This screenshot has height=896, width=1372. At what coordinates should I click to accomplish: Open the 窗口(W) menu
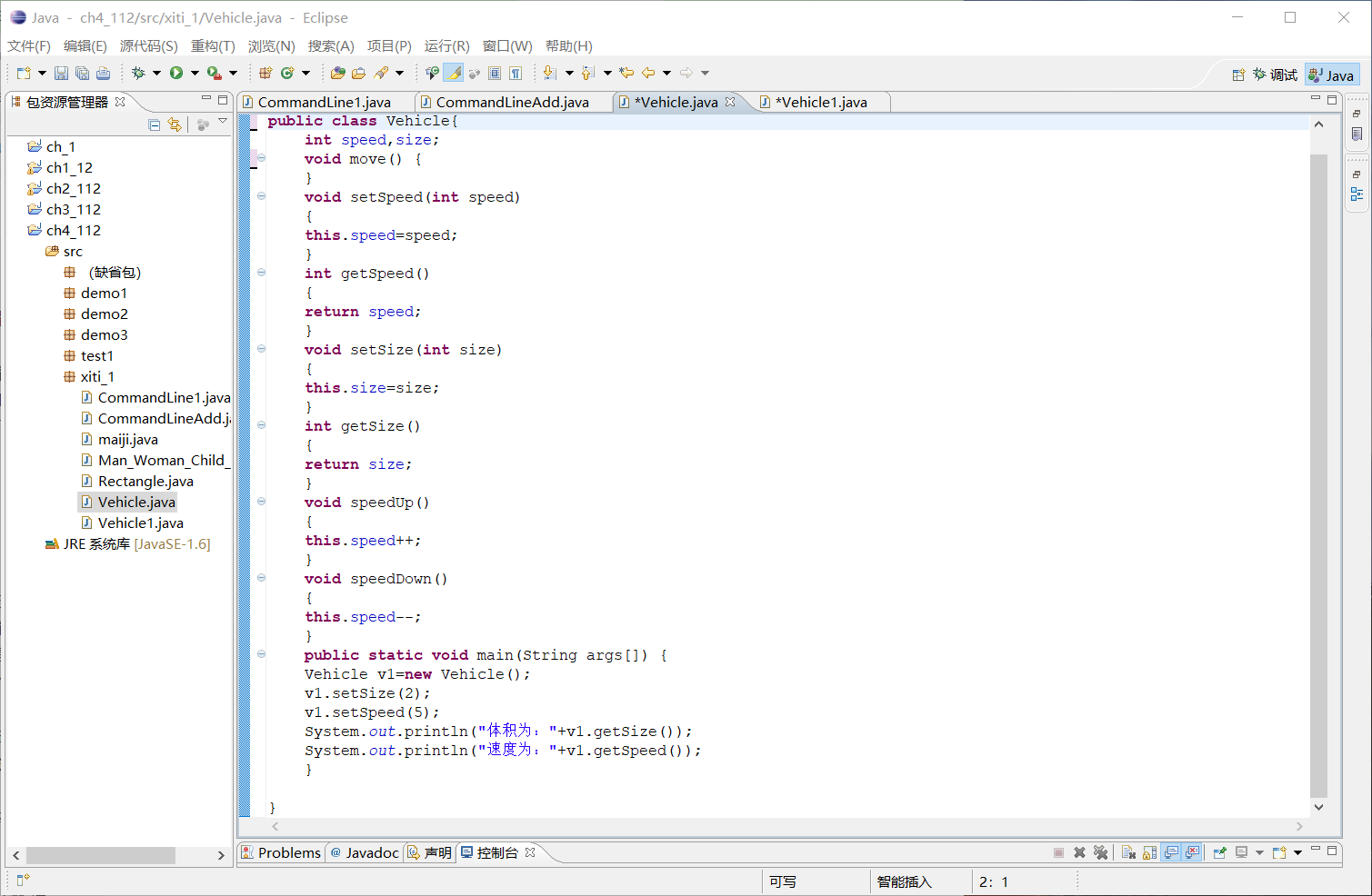coord(507,45)
